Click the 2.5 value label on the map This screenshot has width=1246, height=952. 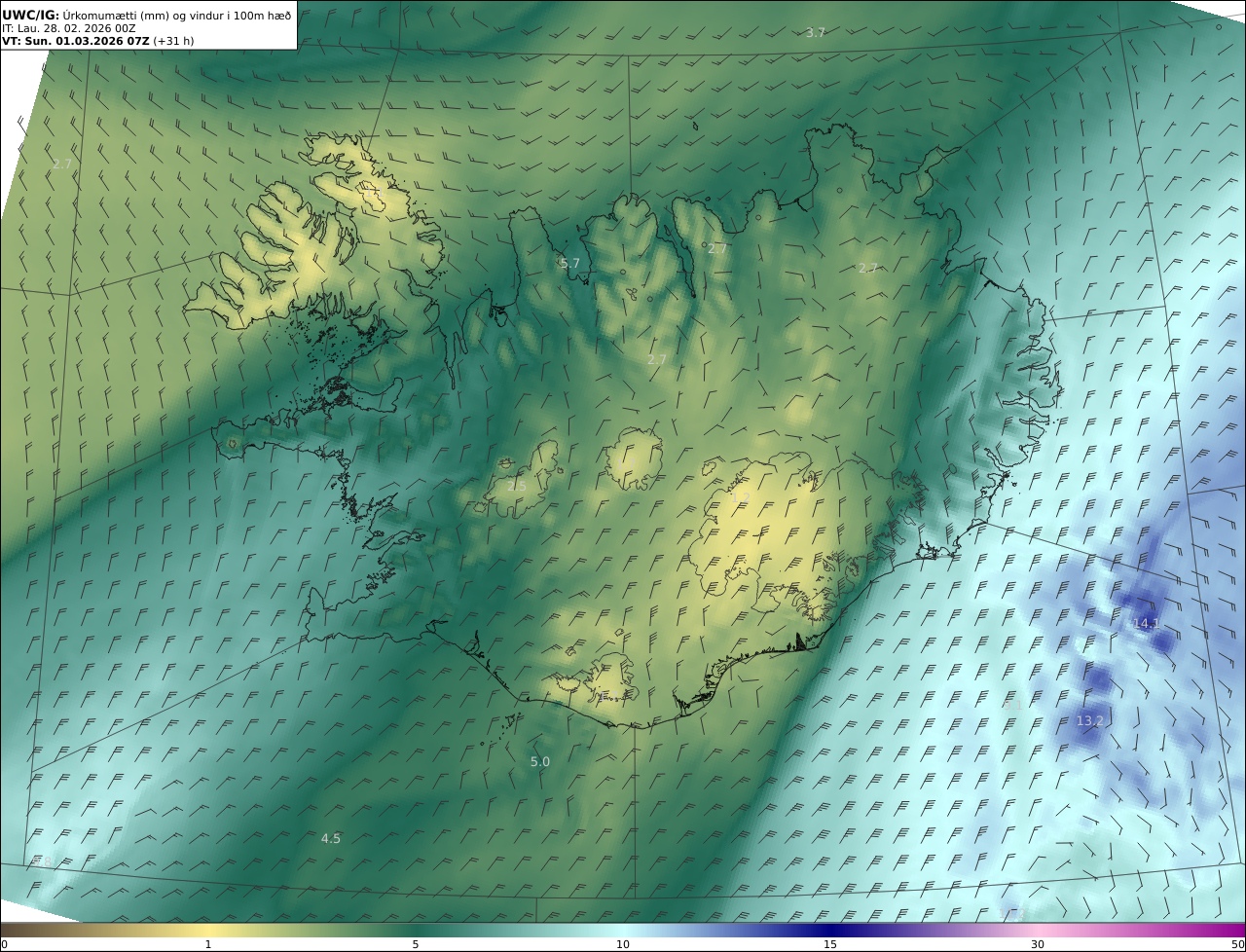click(x=516, y=486)
